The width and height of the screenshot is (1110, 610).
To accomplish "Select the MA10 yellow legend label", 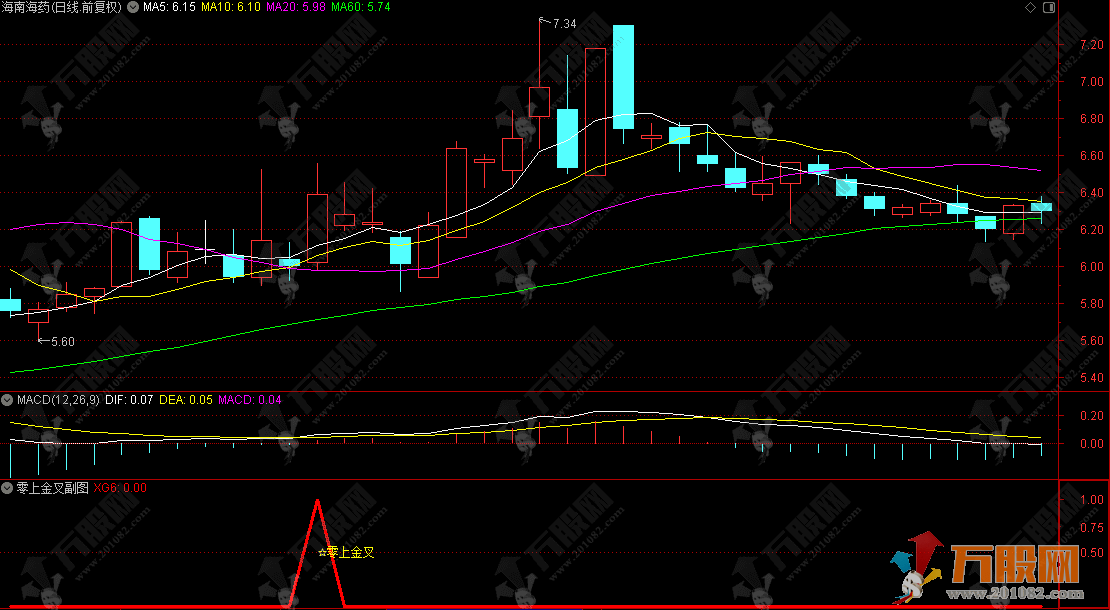I will pyautogui.click(x=231, y=7).
